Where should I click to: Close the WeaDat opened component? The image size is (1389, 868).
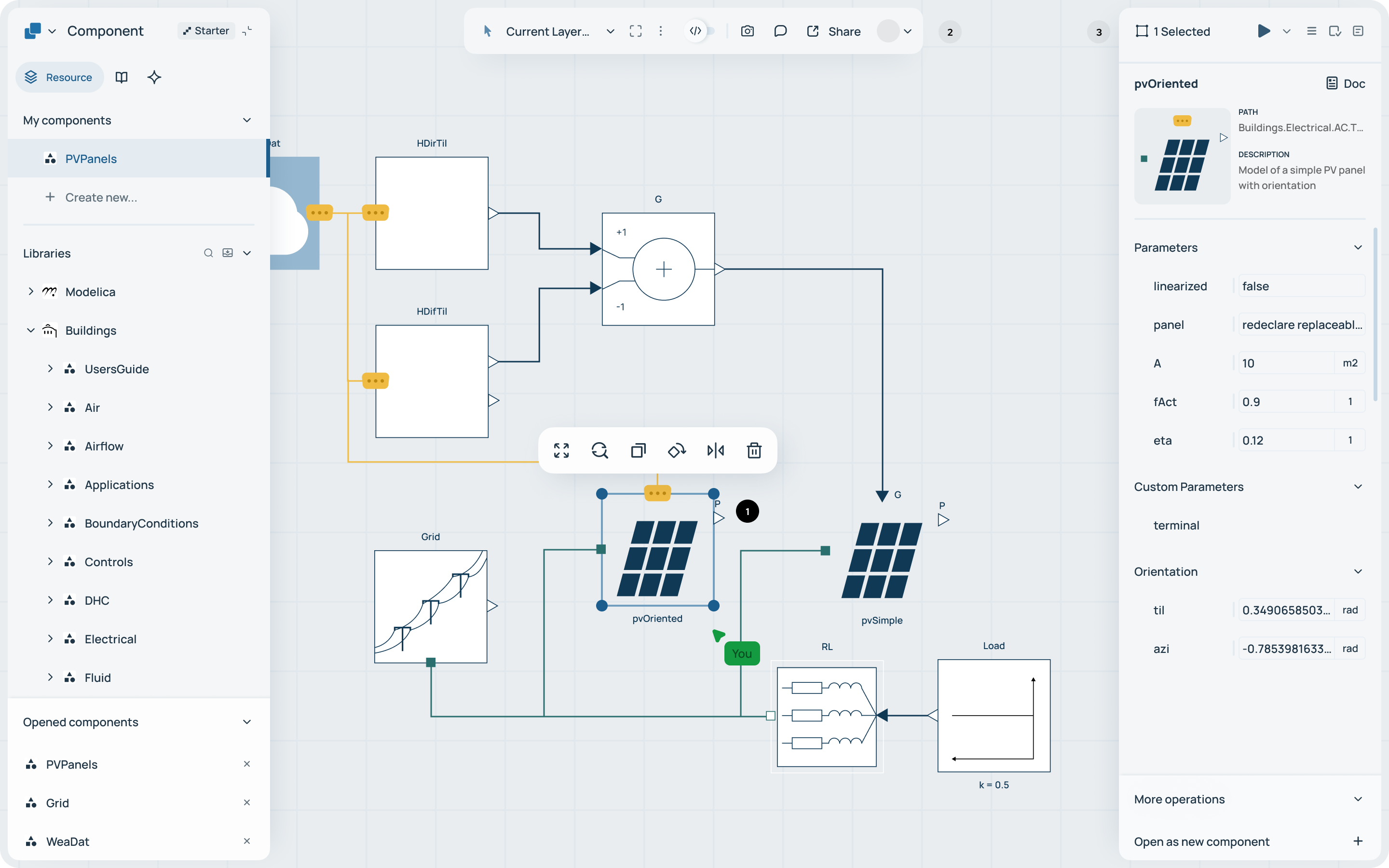[247, 841]
